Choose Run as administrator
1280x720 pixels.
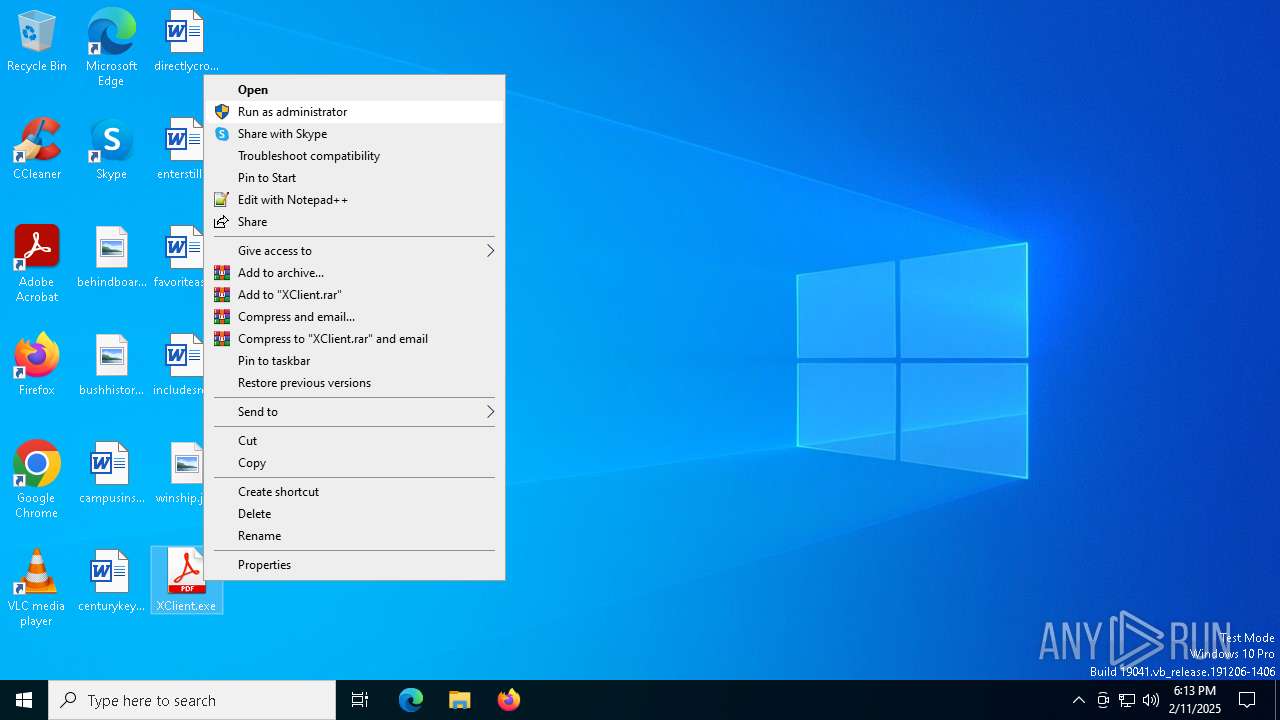click(292, 112)
